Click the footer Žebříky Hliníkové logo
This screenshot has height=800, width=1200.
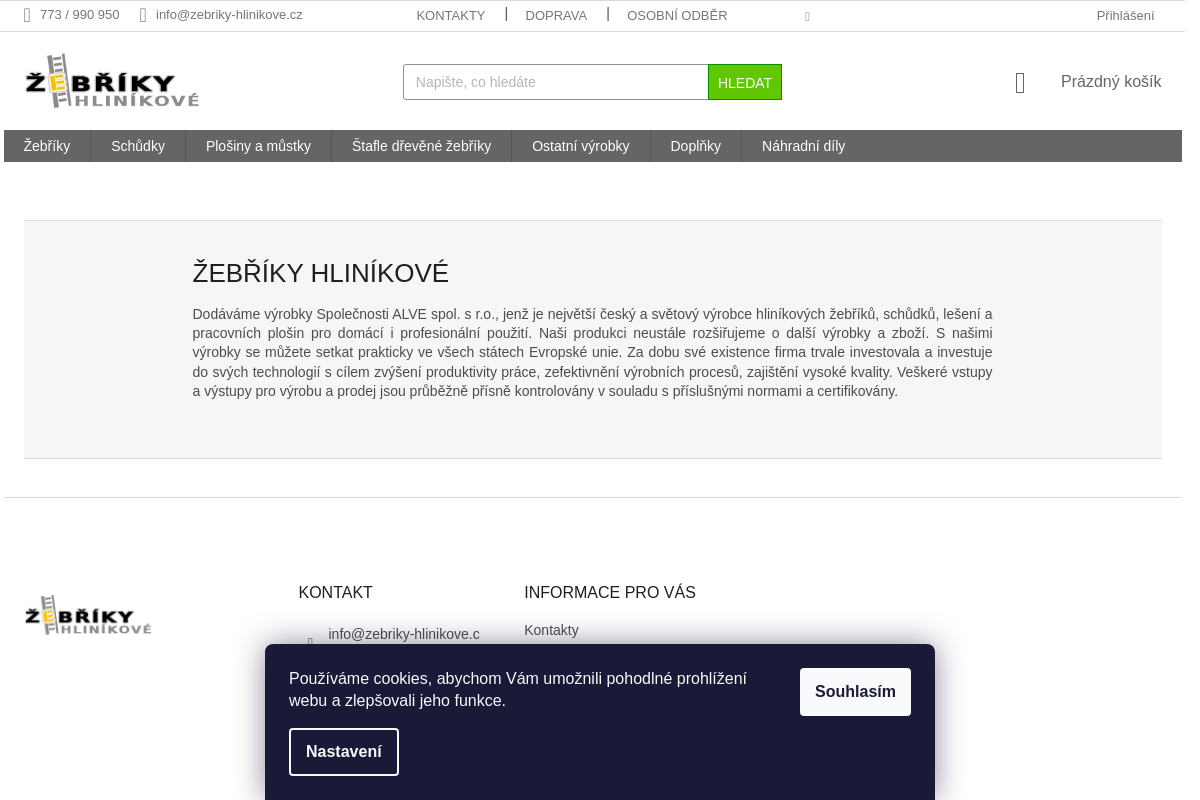(87, 614)
